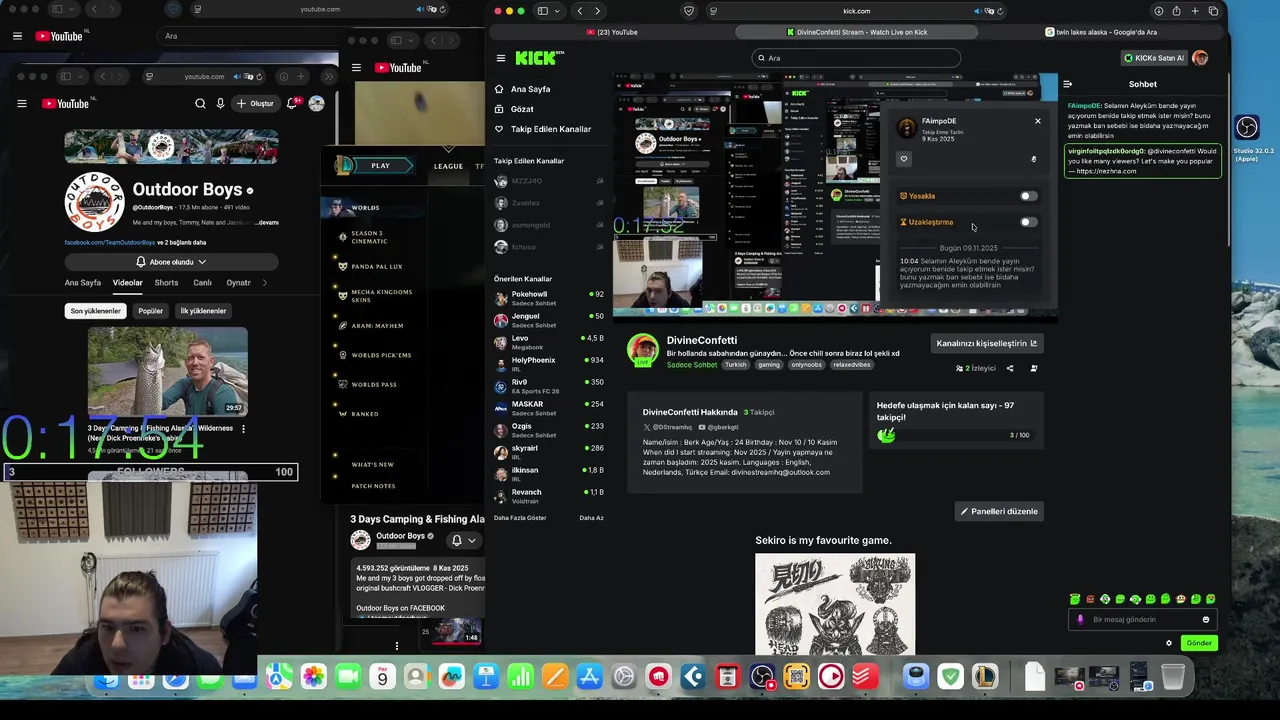Click tab scroll chevron after Oynatr
1280x720 pixels.
pos(264,283)
